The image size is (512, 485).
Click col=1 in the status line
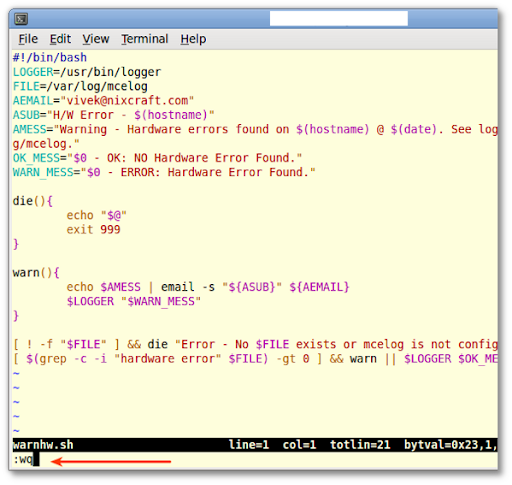coord(299,445)
